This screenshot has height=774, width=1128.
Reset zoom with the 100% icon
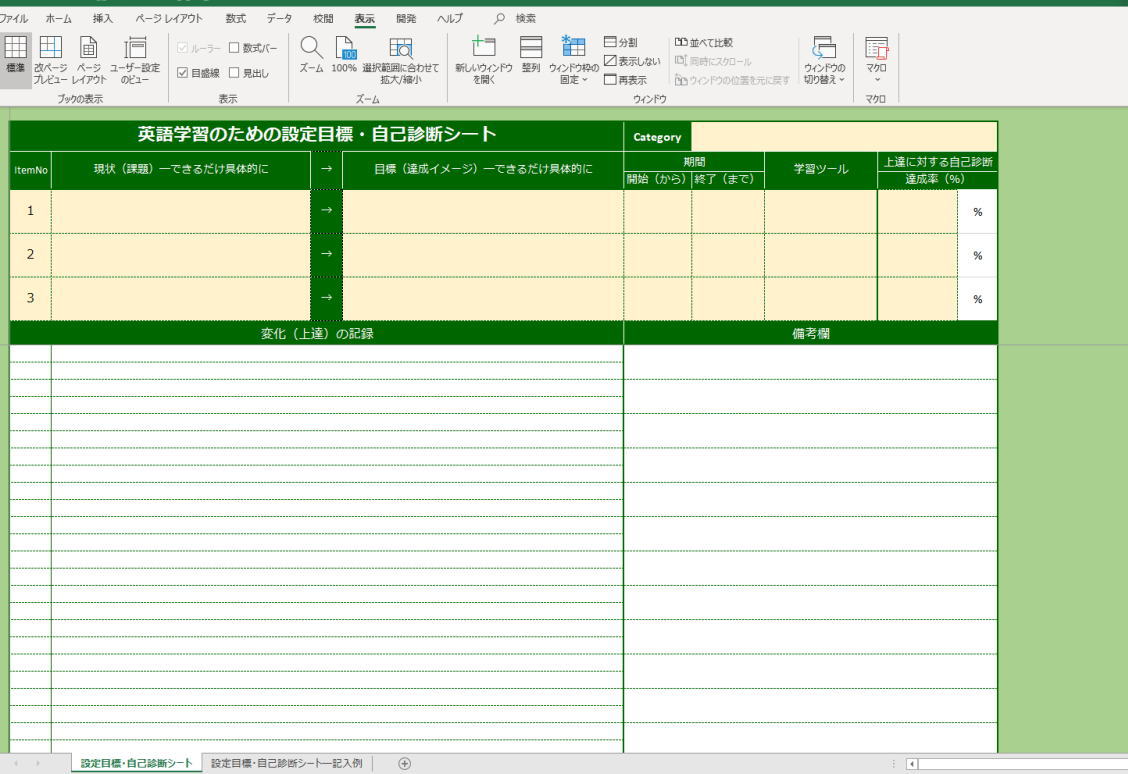coord(345,55)
